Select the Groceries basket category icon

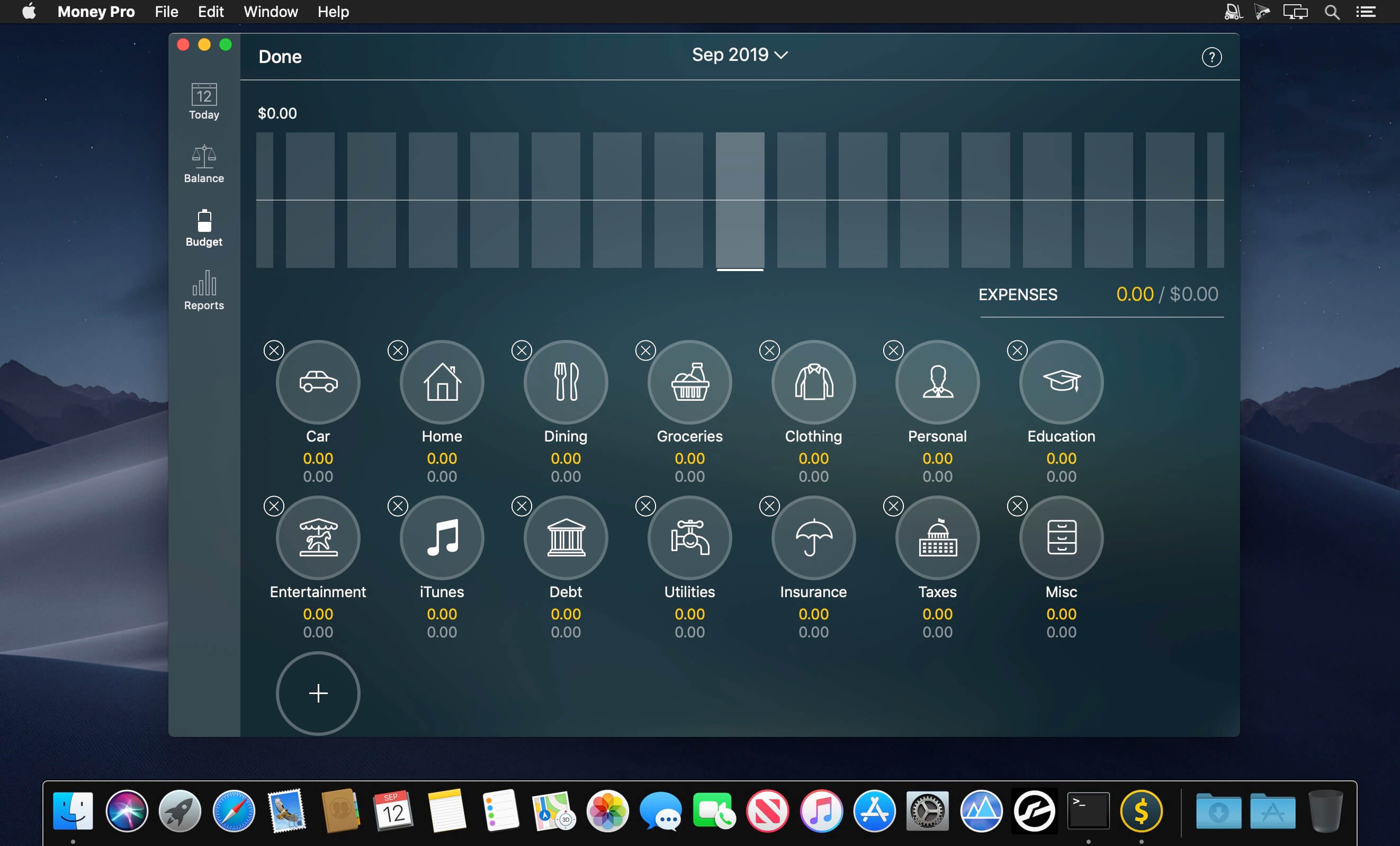(x=689, y=382)
